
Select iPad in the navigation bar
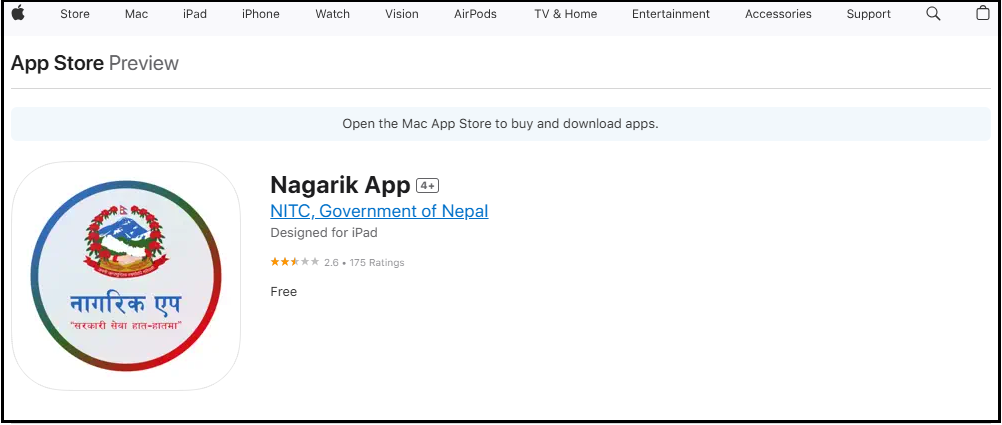[196, 14]
